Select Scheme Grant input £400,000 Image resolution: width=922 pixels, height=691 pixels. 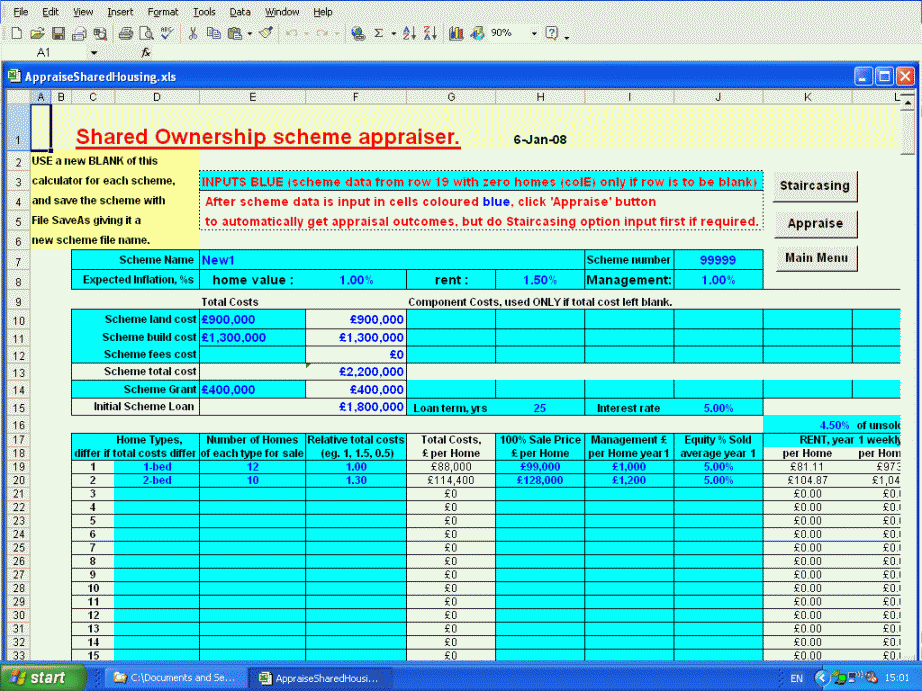[x=252, y=389]
